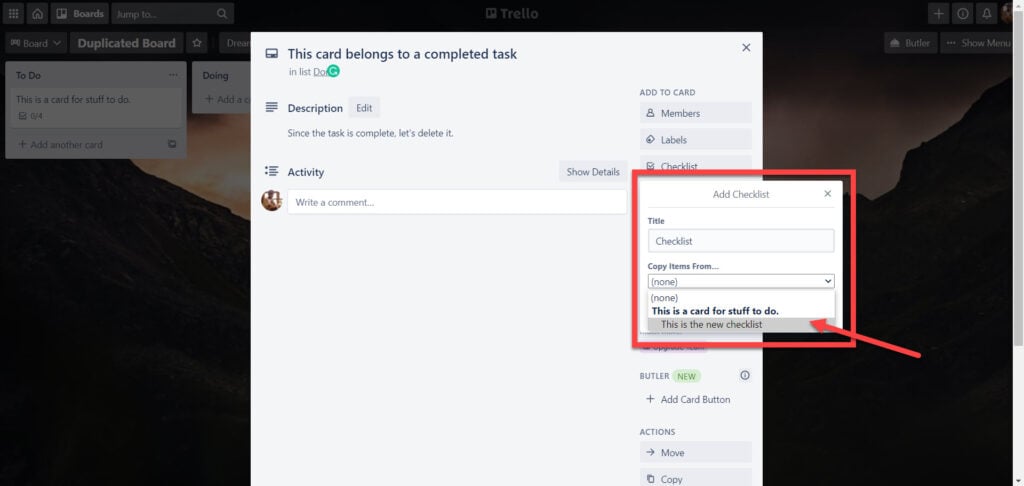Viewport: 1024px width, 486px height.
Task: Click Copy under Actions
Action: (696, 479)
